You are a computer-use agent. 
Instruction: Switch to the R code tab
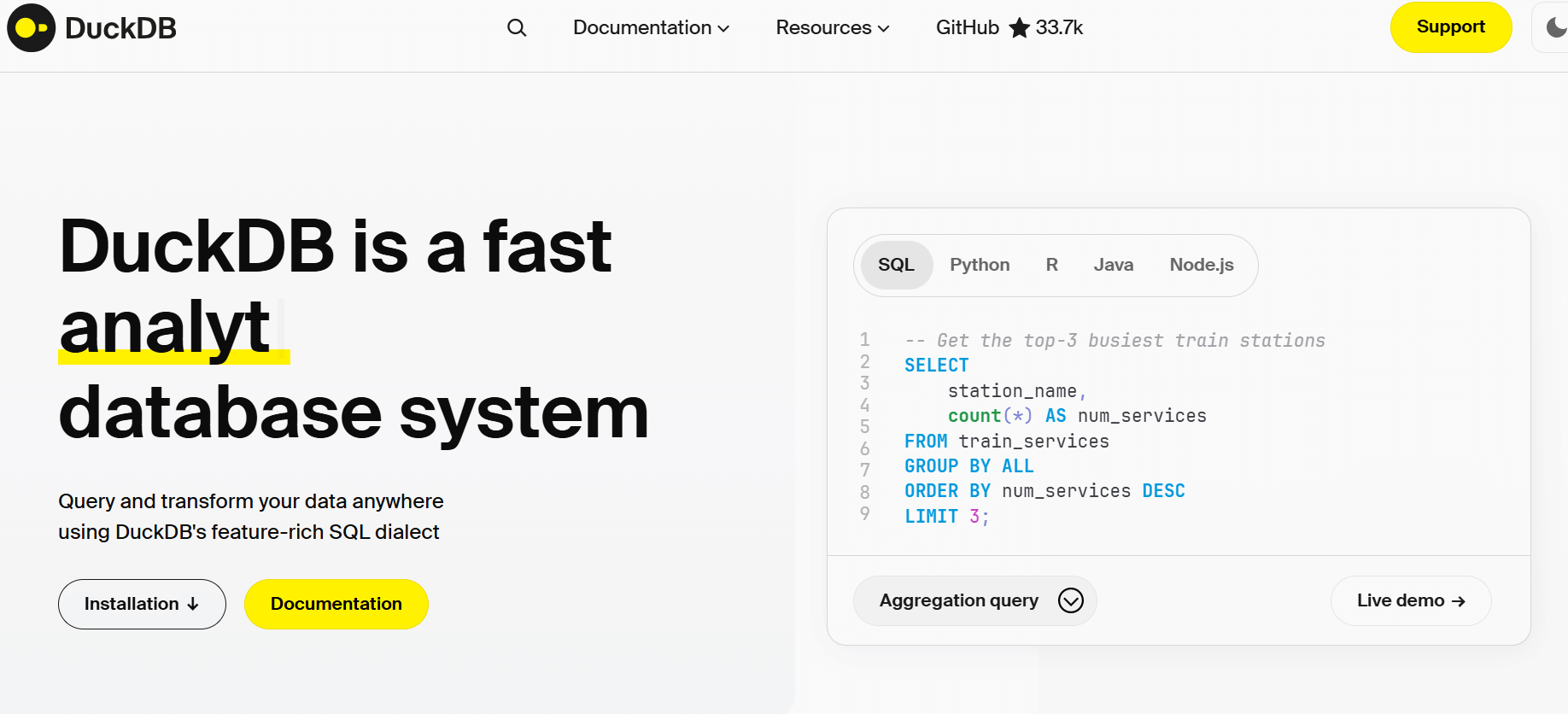(1051, 266)
